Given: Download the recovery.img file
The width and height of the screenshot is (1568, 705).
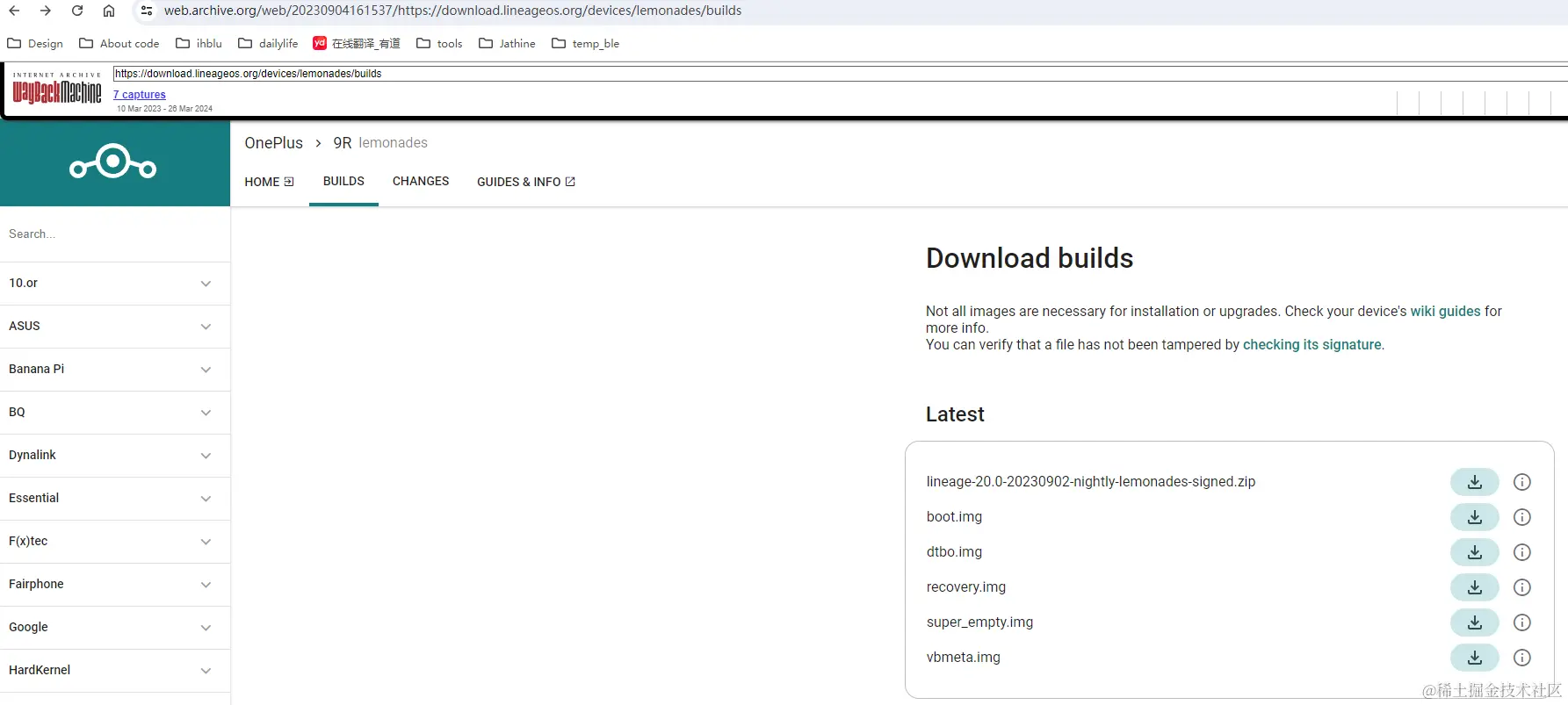Looking at the screenshot, I should tap(1474, 587).
